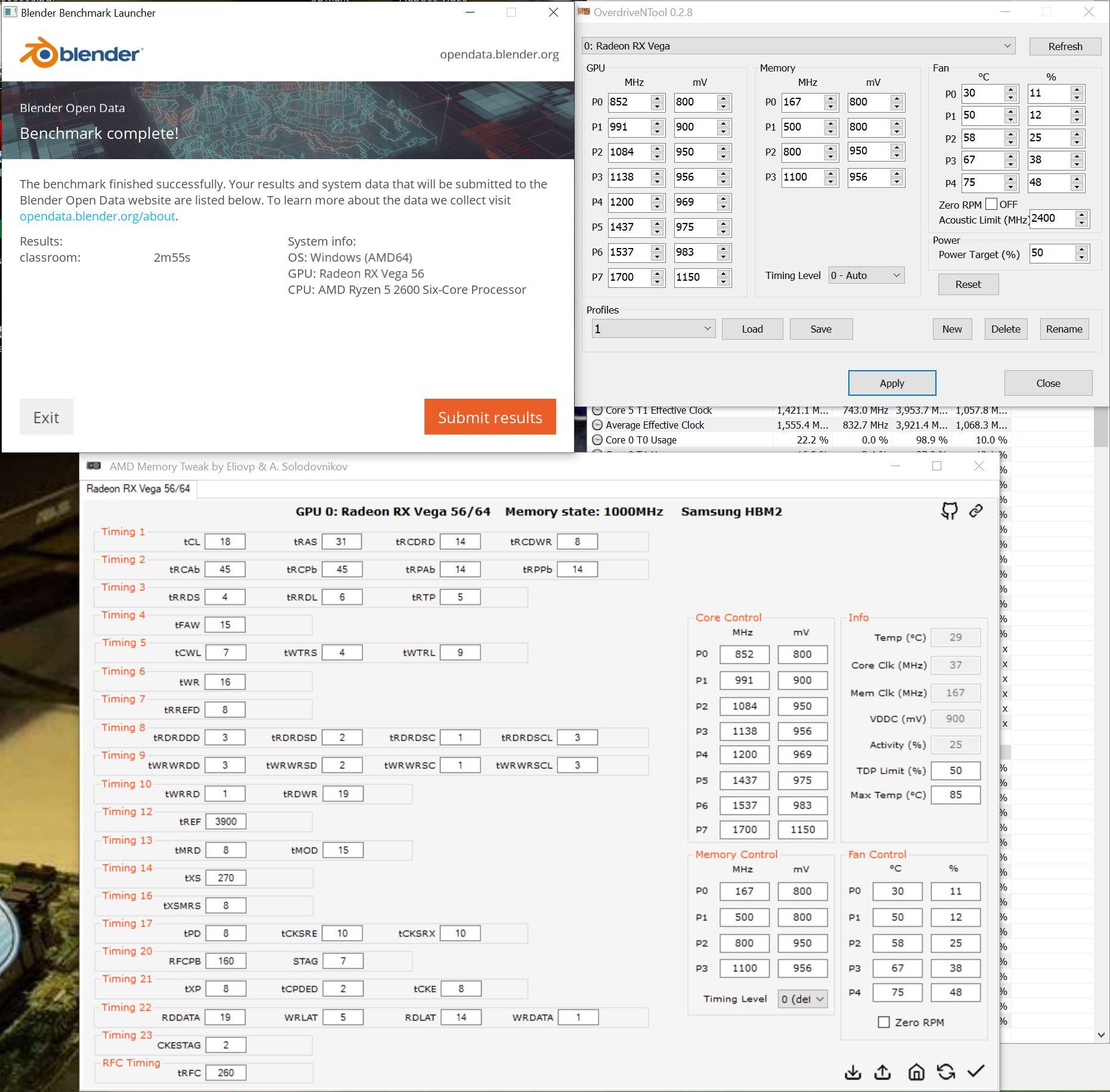Viewport: 1110px width, 1092px height.
Task: Click the Max Temp (°C) field
Action: (x=956, y=795)
